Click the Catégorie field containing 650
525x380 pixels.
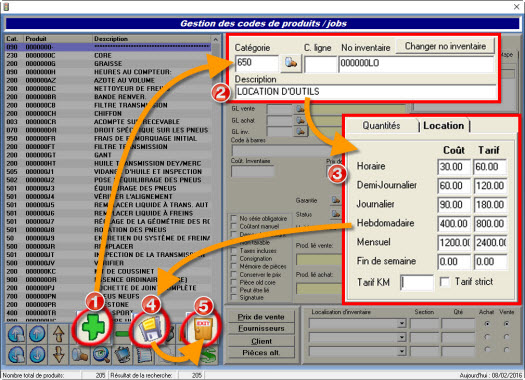(256, 64)
